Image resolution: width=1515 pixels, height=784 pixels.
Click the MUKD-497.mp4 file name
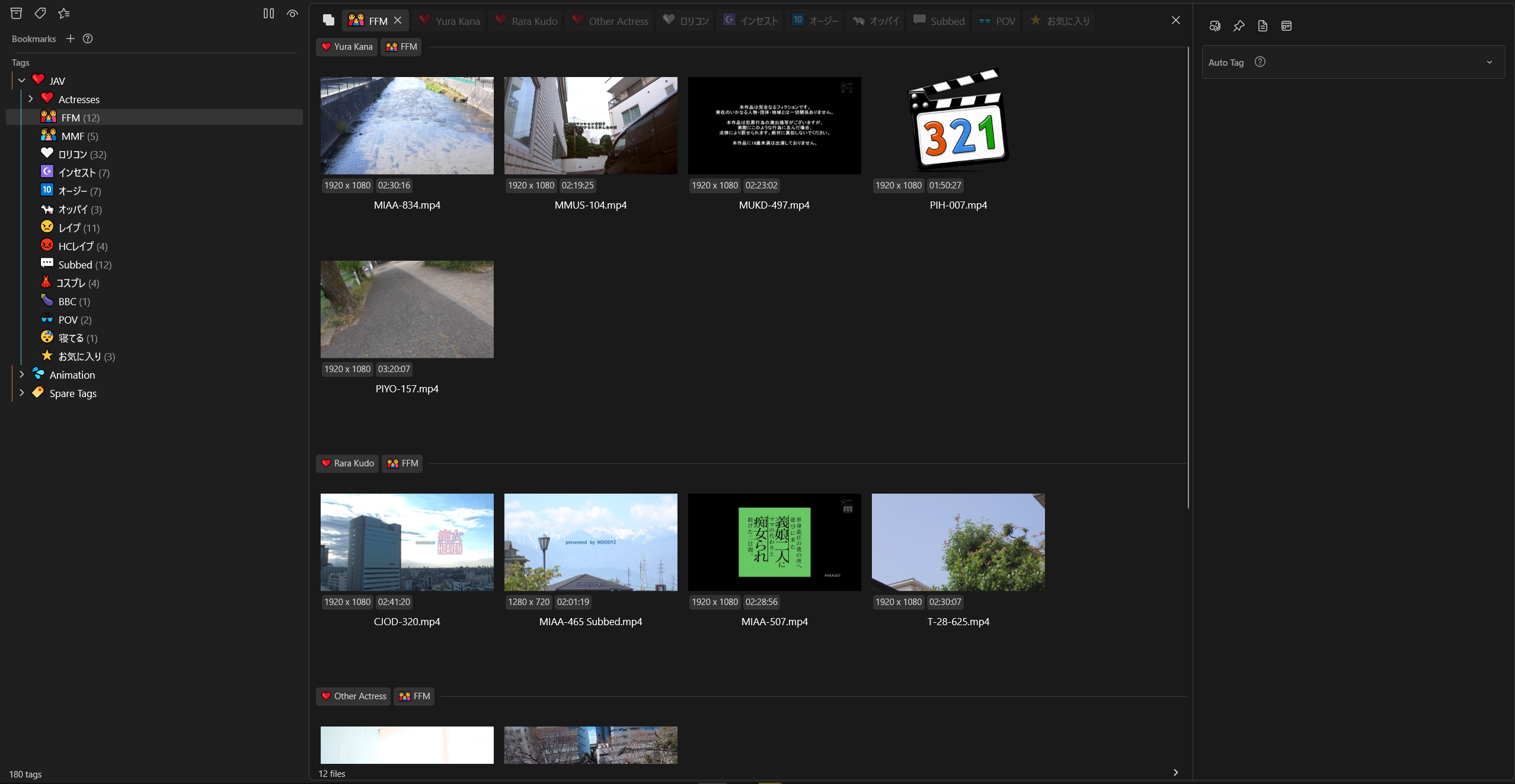tap(774, 205)
